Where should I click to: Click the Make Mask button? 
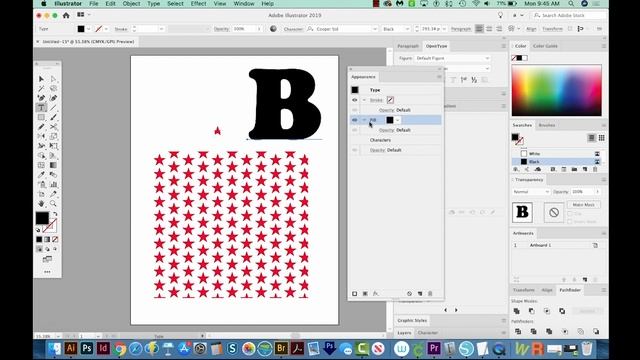pyautogui.click(x=584, y=205)
